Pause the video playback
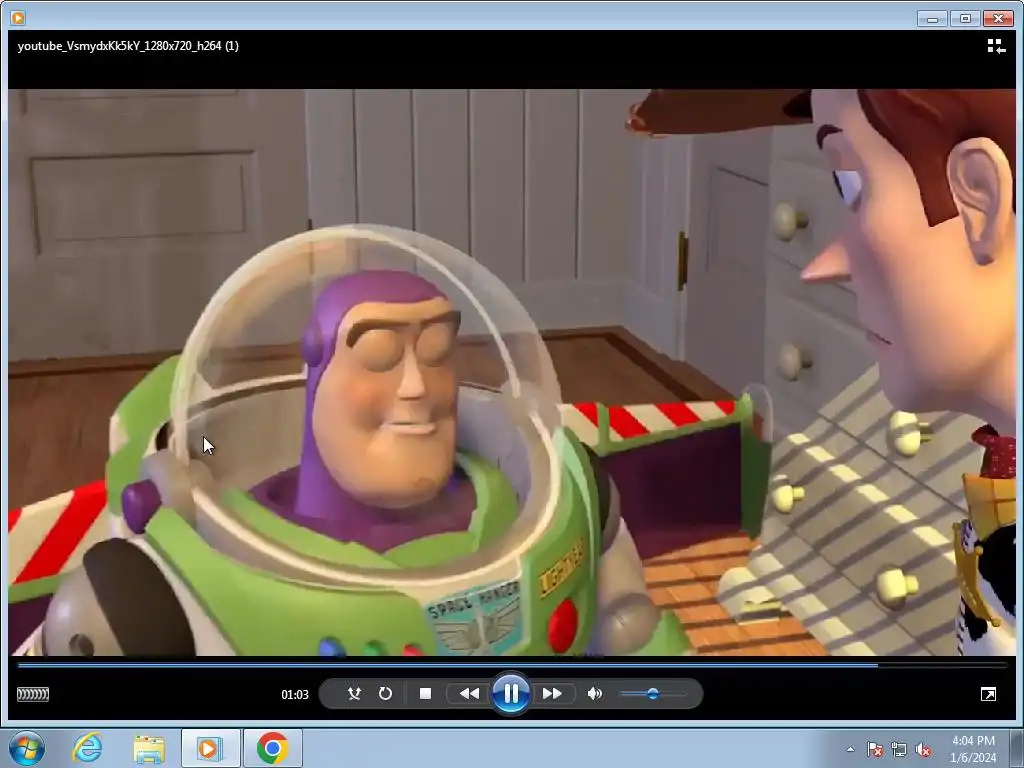This screenshot has height=768, width=1024. click(511, 693)
